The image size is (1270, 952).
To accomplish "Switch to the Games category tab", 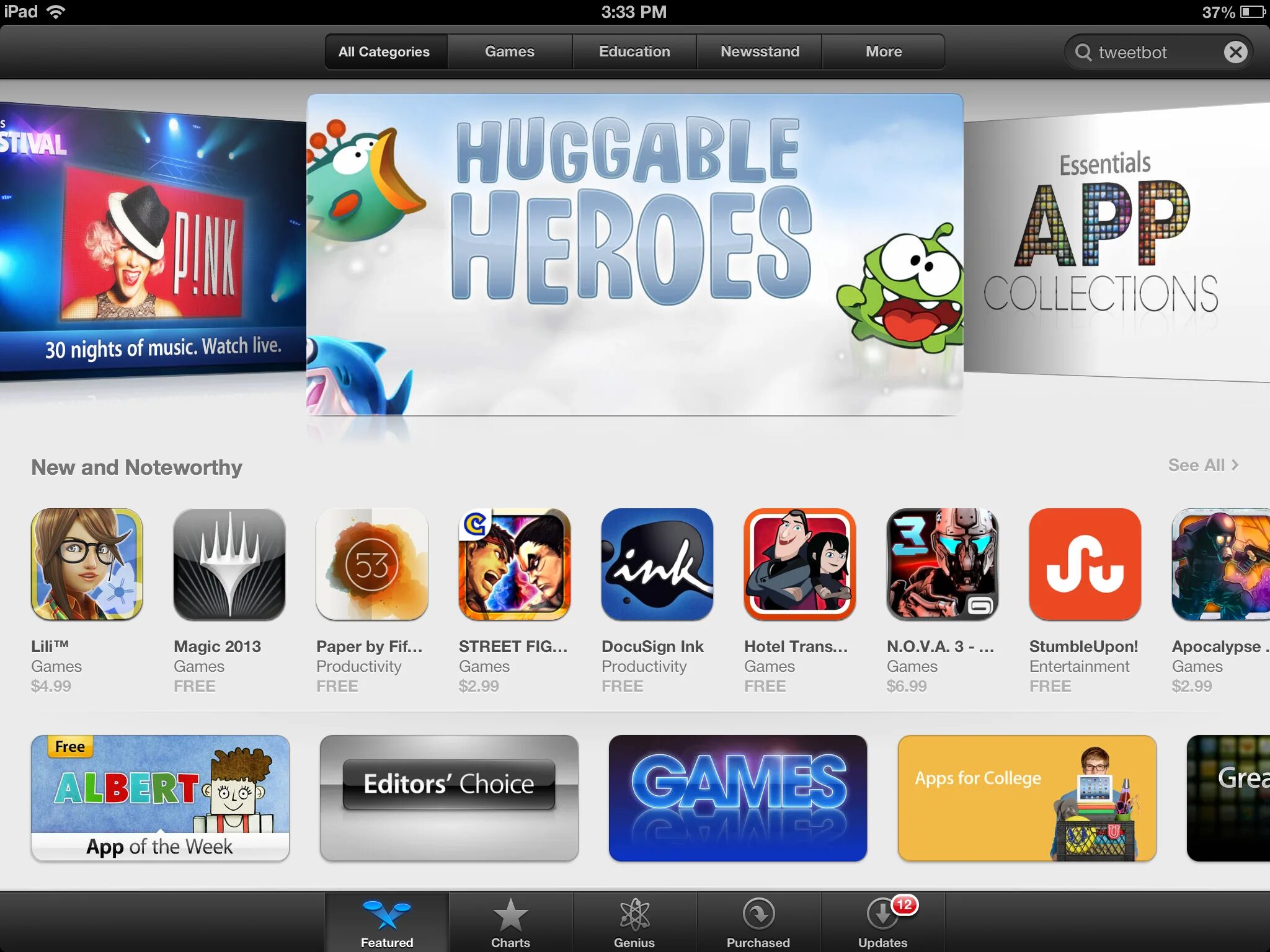I will click(509, 50).
